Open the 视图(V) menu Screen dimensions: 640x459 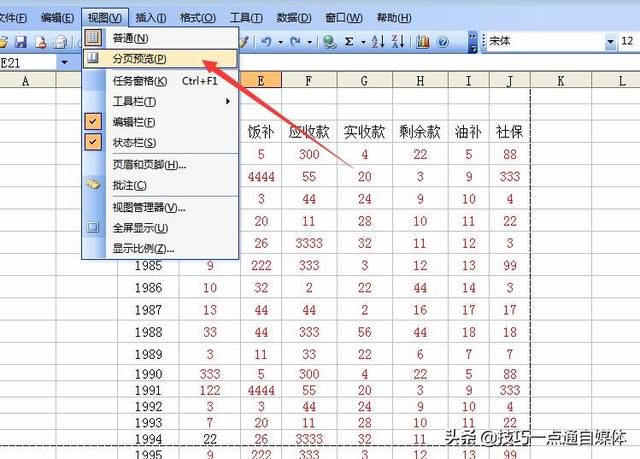[105, 18]
